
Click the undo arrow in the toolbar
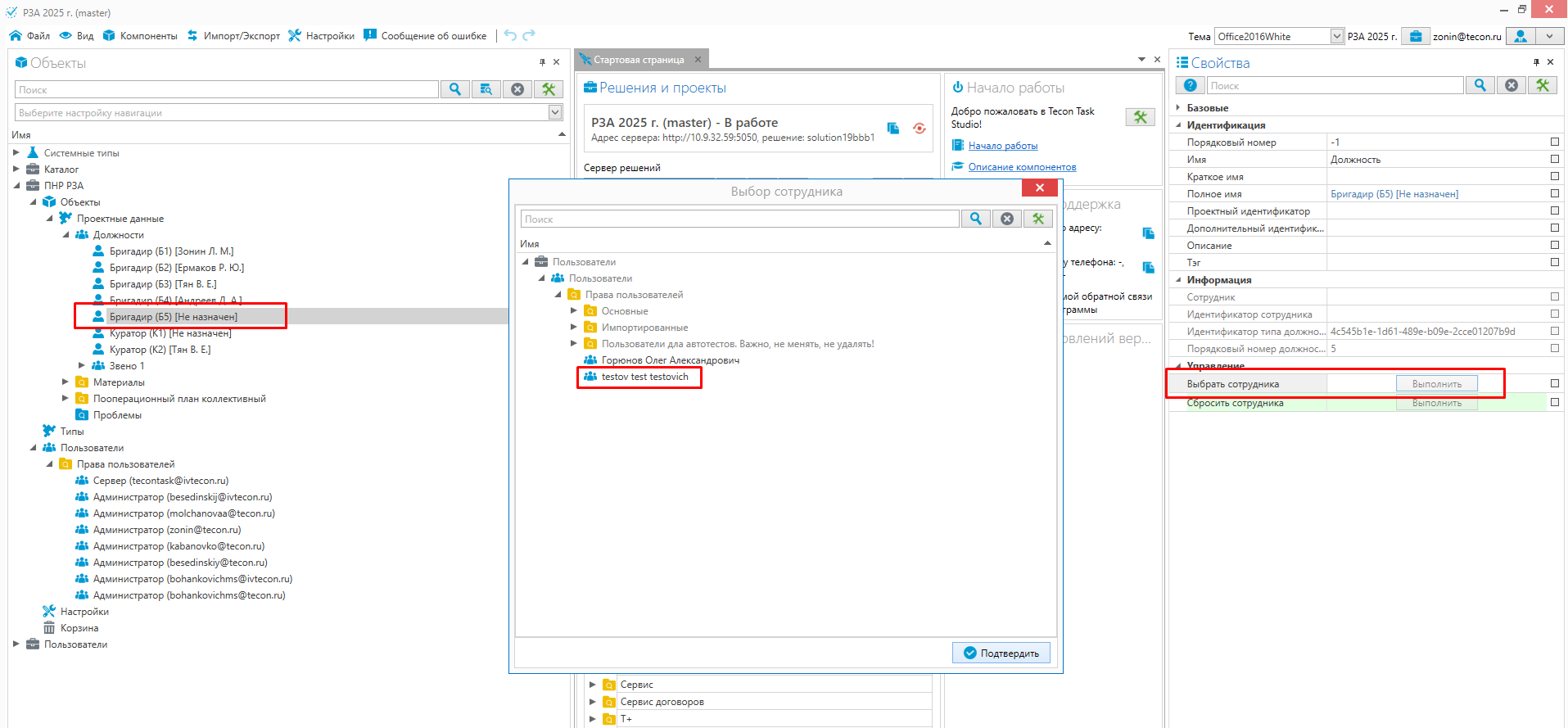510,35
